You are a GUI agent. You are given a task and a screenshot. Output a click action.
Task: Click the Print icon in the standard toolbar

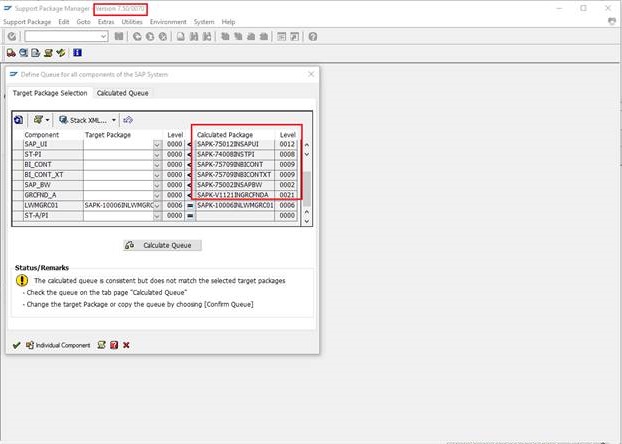(180, 37)
